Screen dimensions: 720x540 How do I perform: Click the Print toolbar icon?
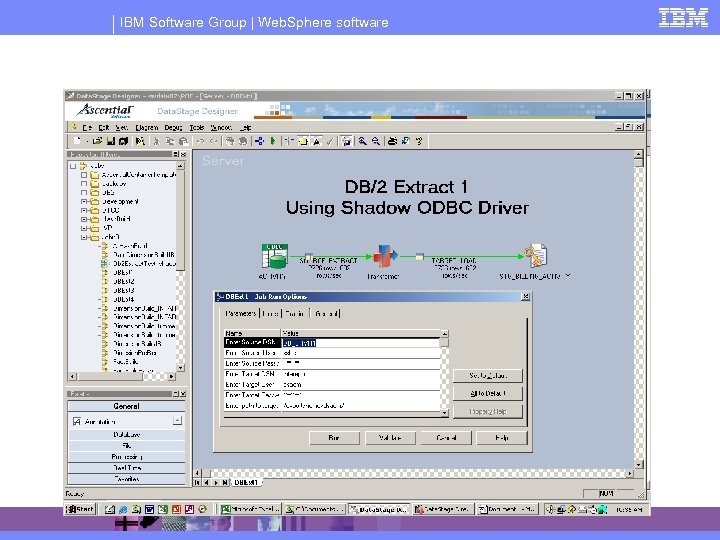tap(392, 141)
